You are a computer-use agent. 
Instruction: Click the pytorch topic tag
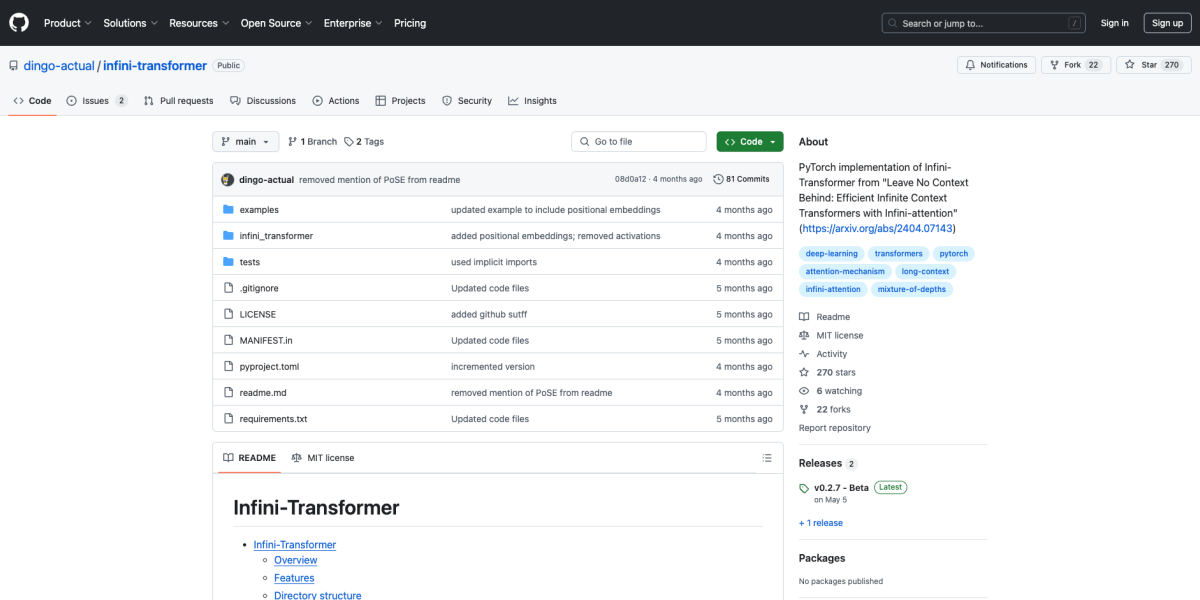point(954,254)
